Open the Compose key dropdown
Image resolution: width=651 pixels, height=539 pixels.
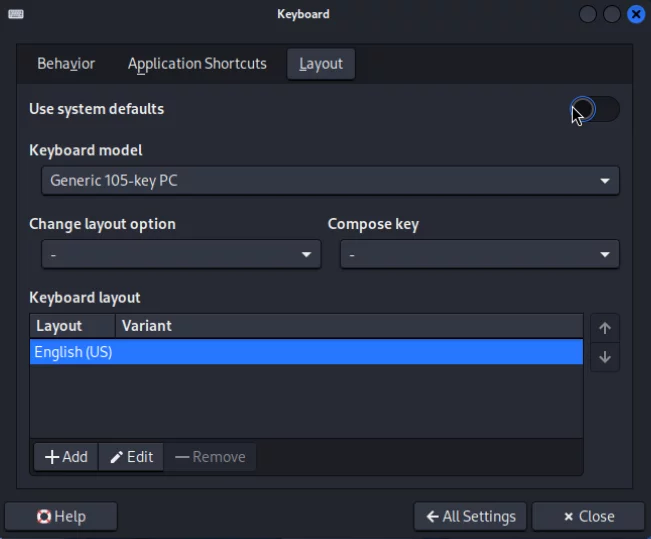(x=479, y=255)
